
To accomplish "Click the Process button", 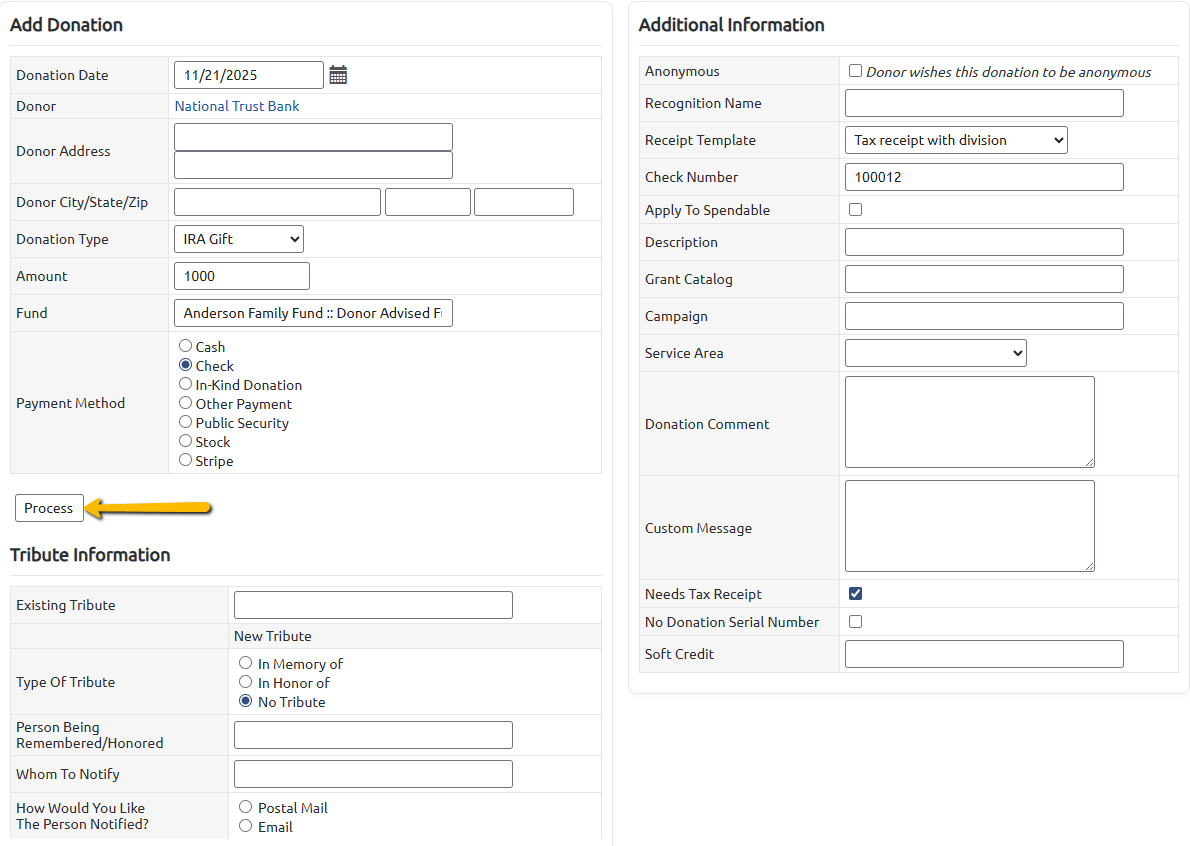I will tap(49, 508).
